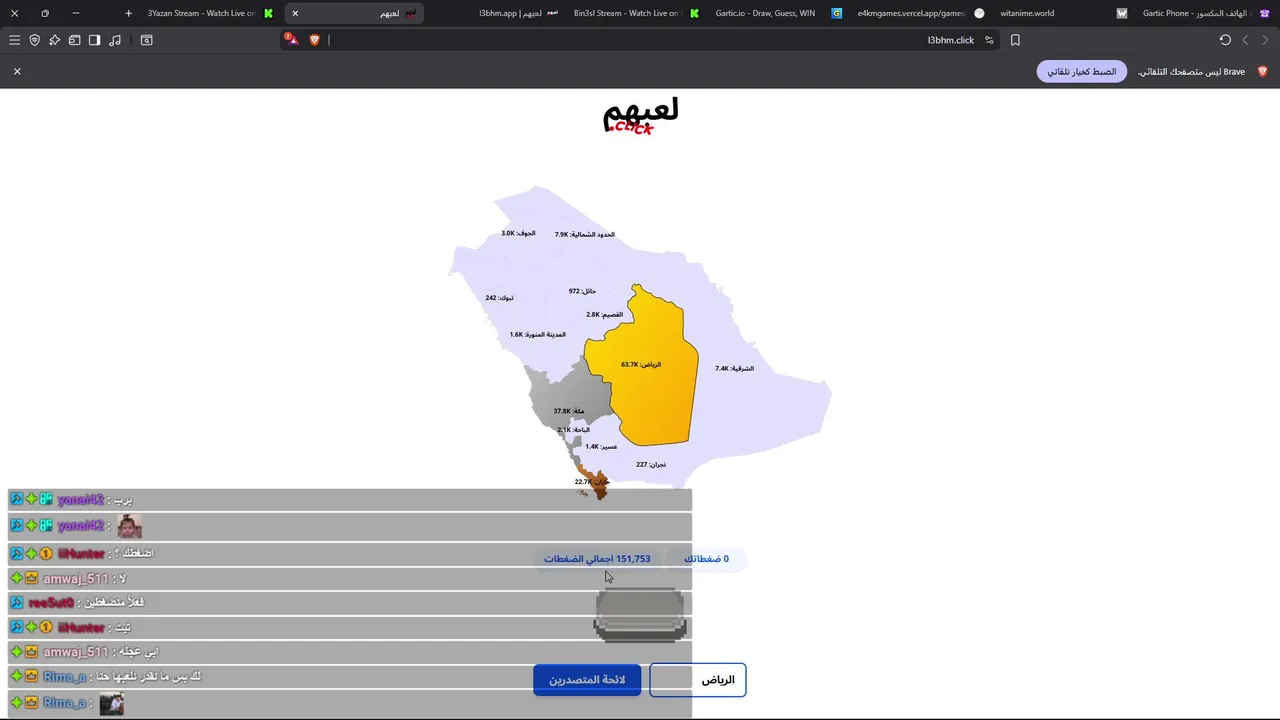Image resolution: width=1280 pixels, height=720 pixels.
Task: Click the الجوف: 3.0K map label
Action: click(518, 234)
